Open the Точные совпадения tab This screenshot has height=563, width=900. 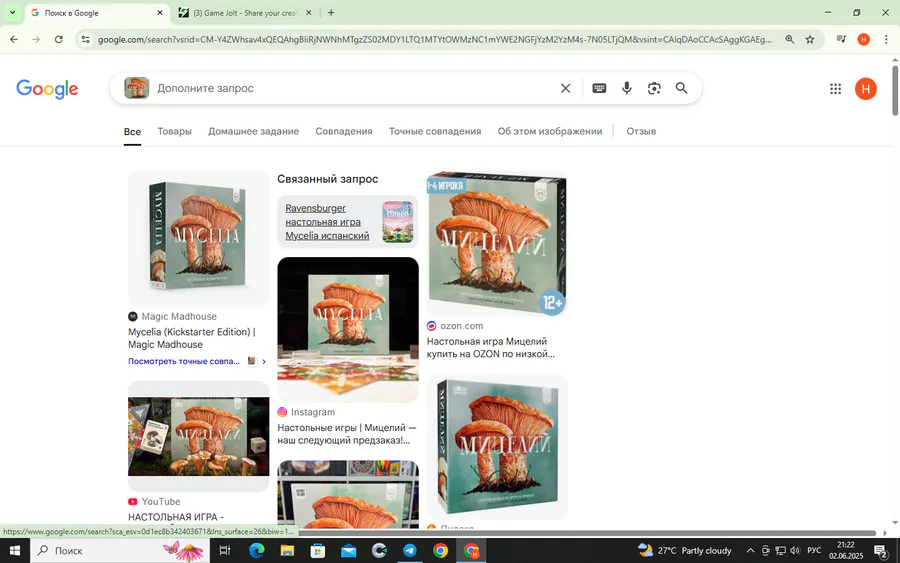tap(435, 131)
